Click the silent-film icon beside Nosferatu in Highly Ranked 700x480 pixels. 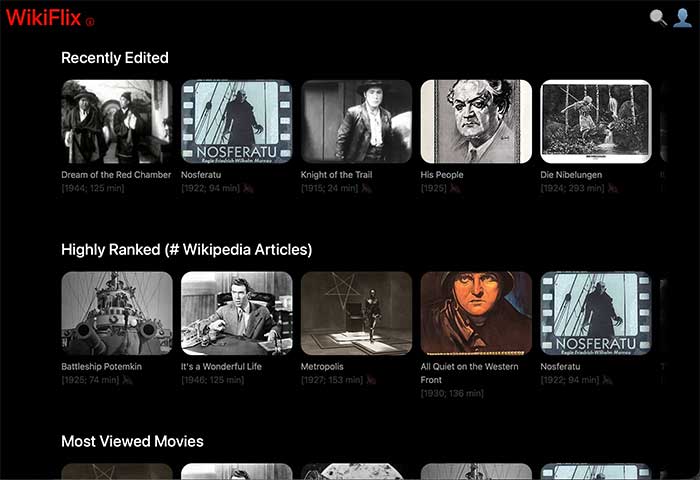tap(607, 380)
